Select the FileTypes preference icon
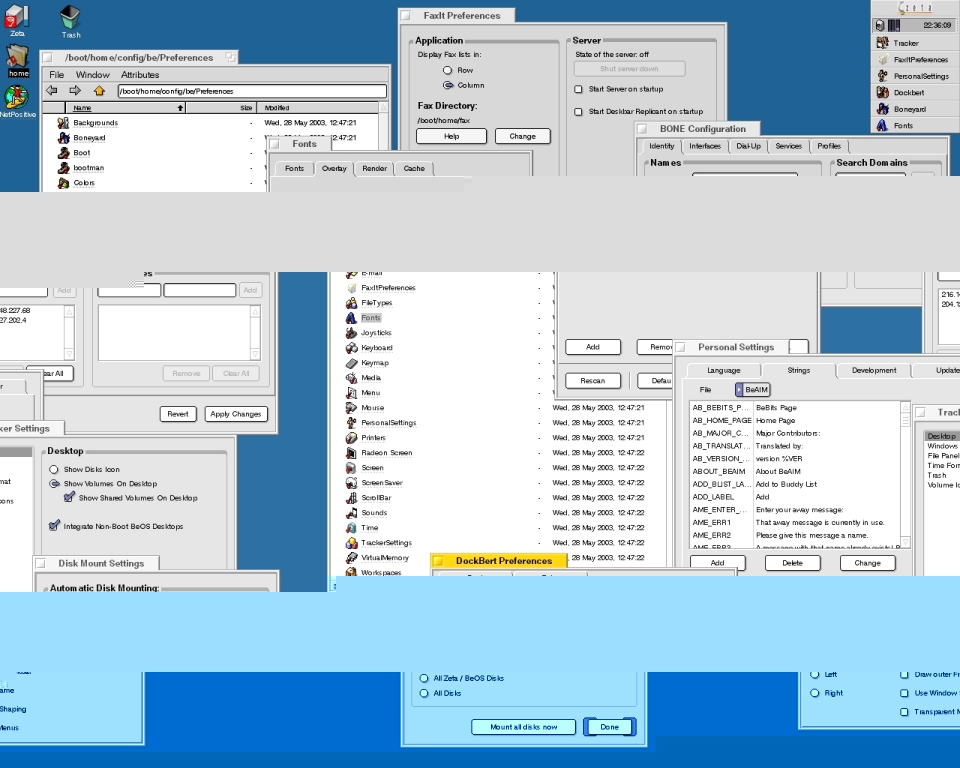Screen dimensions: 960x768 351,303
